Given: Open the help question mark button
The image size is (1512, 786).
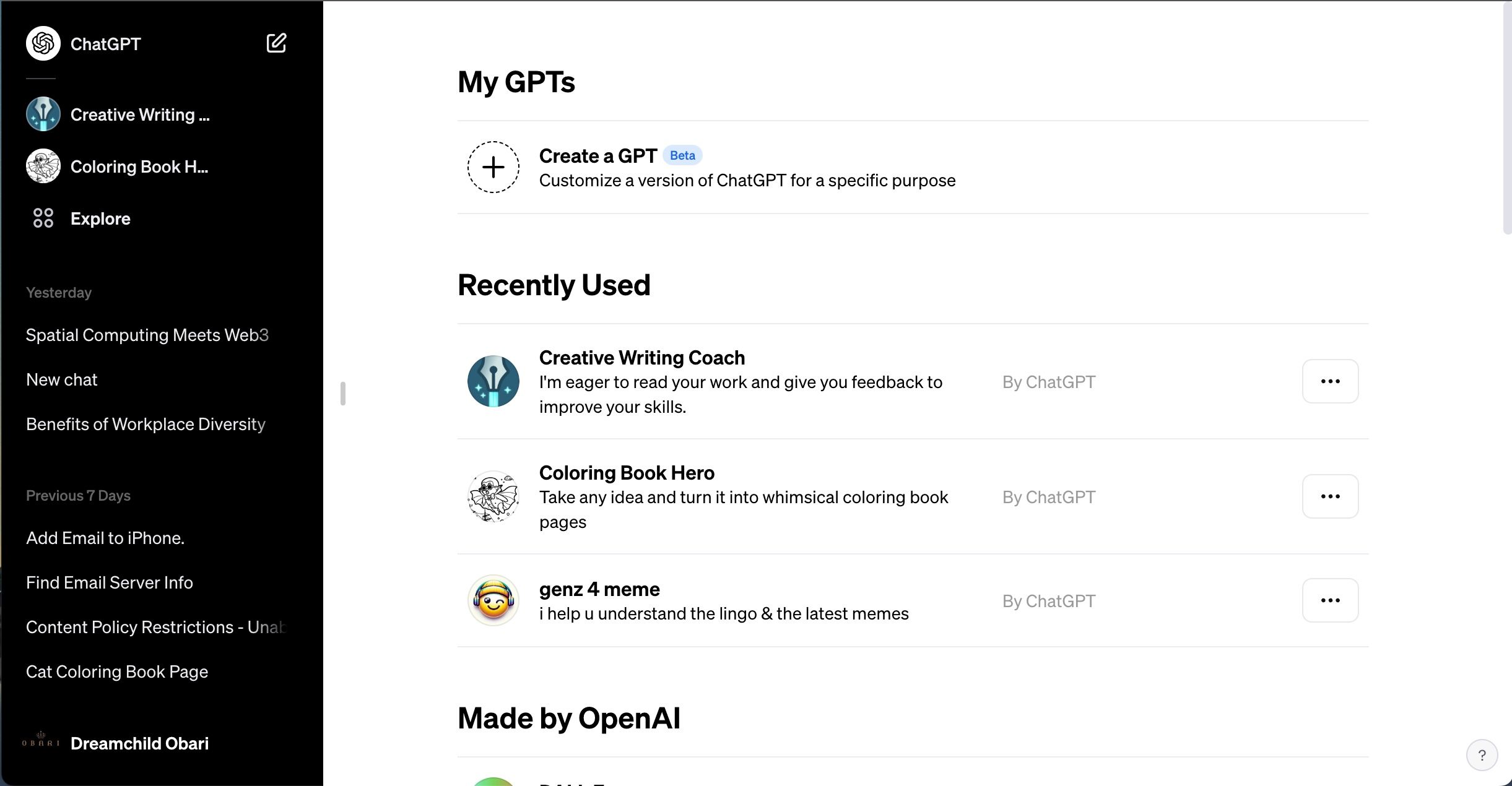Looking at the screenshot, I should click(1482, 755).
